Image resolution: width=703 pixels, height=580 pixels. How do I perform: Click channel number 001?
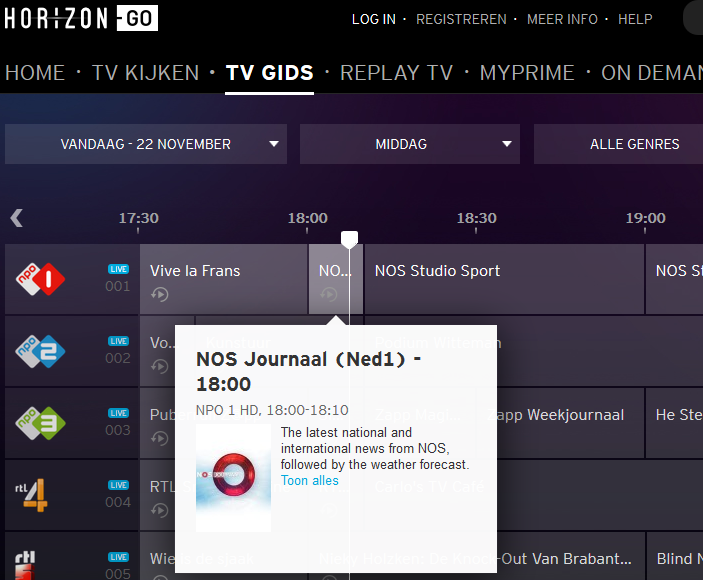[x=117, y=286]
